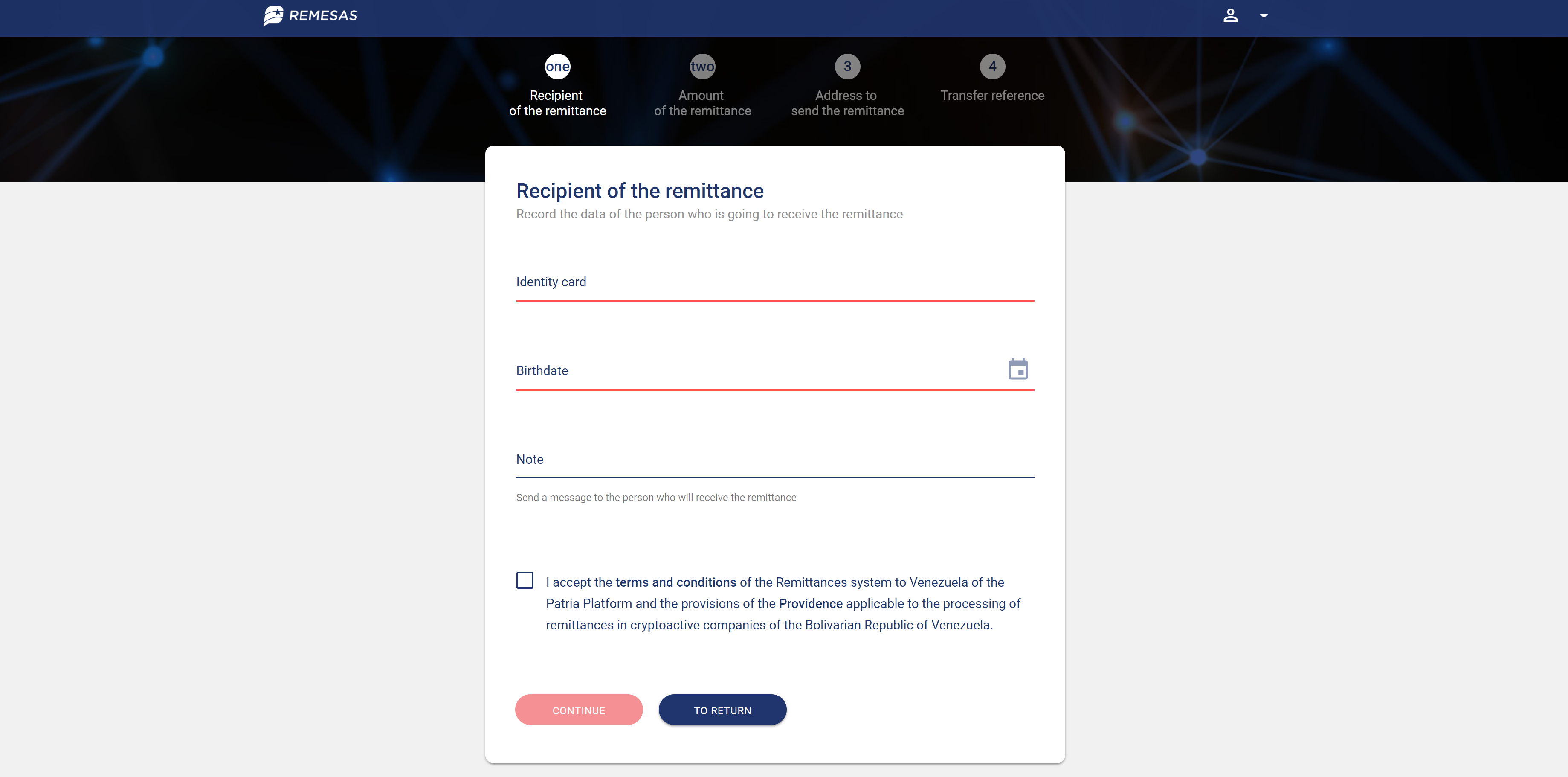Screen dimensions: 1568x777
Task: Click the CONTINUE button
Action: [579, 710]
